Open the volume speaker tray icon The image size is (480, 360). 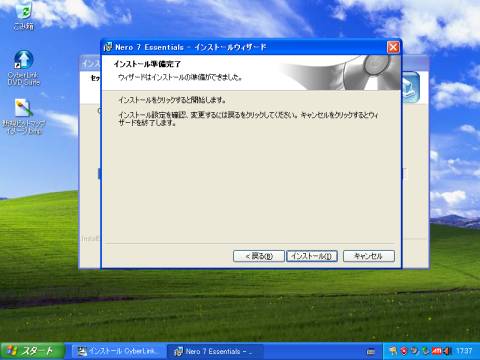point(447,351)
